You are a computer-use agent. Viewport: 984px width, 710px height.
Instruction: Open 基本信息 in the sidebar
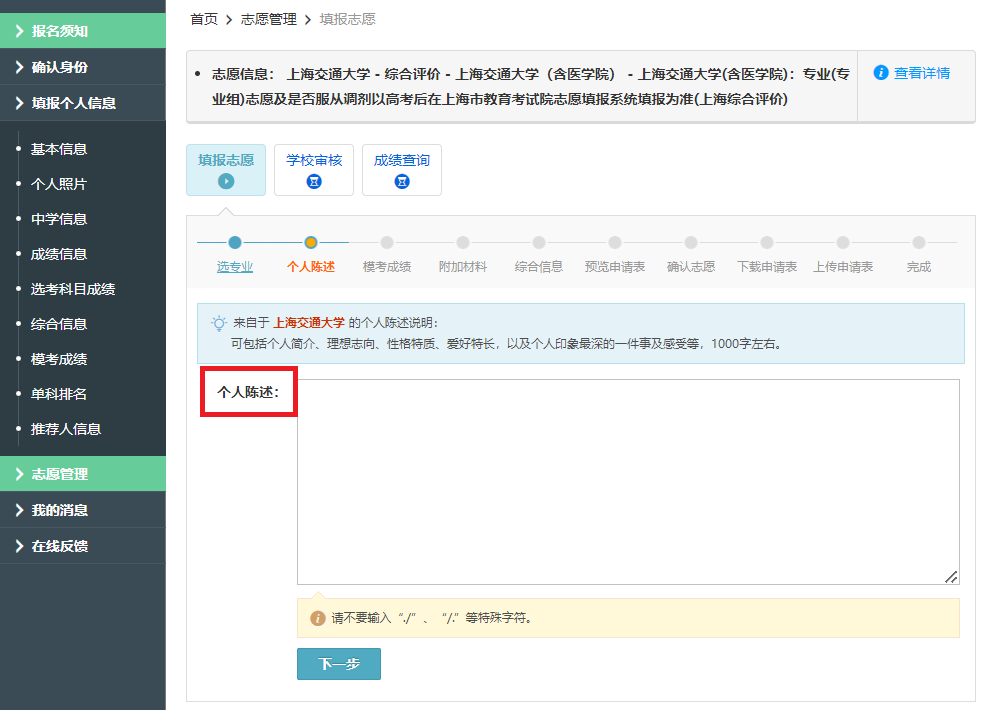click(59, 149)
